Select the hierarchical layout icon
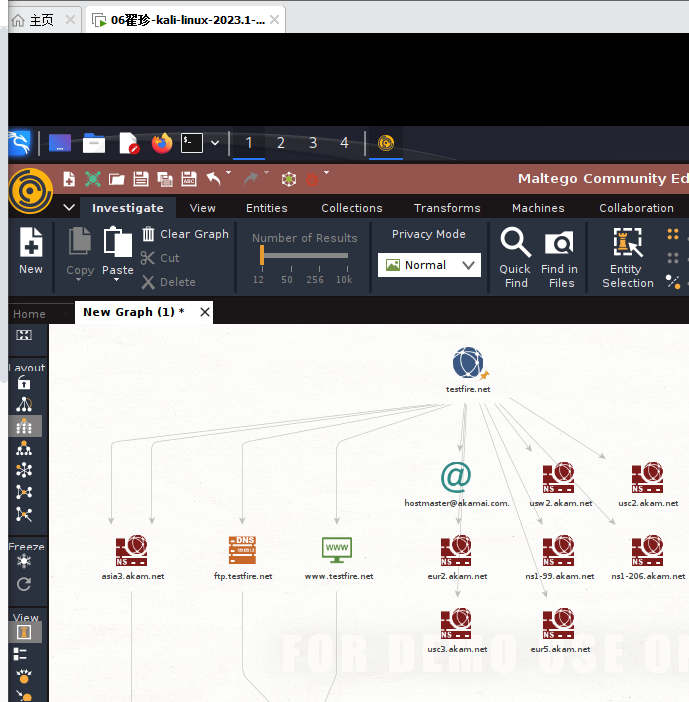The width and height of the screenshot is (689, 702). pos(24,448)
